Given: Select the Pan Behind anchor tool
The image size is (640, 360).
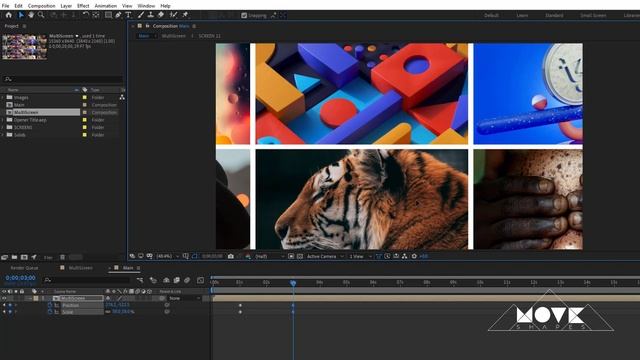Looking at the screenshot, I should tap(96, 15).
